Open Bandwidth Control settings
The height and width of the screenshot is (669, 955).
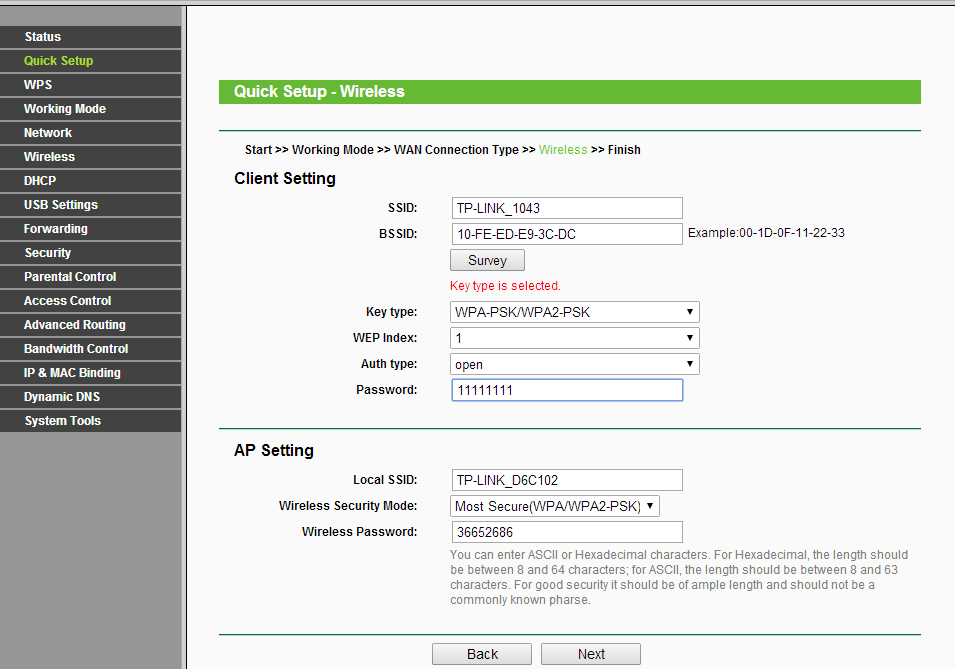tap(90, 349)
